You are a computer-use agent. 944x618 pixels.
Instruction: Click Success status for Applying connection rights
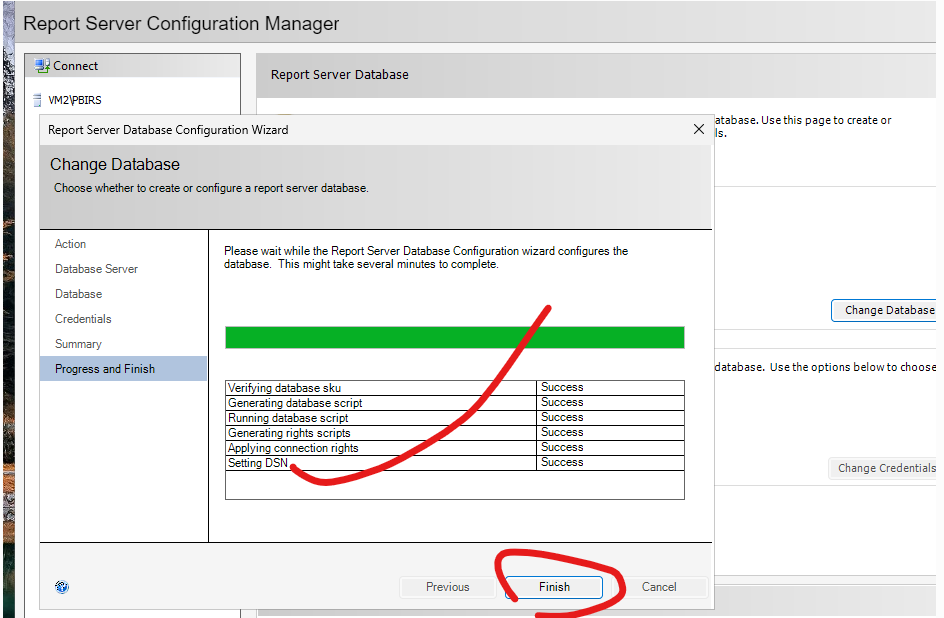point(562,447)
